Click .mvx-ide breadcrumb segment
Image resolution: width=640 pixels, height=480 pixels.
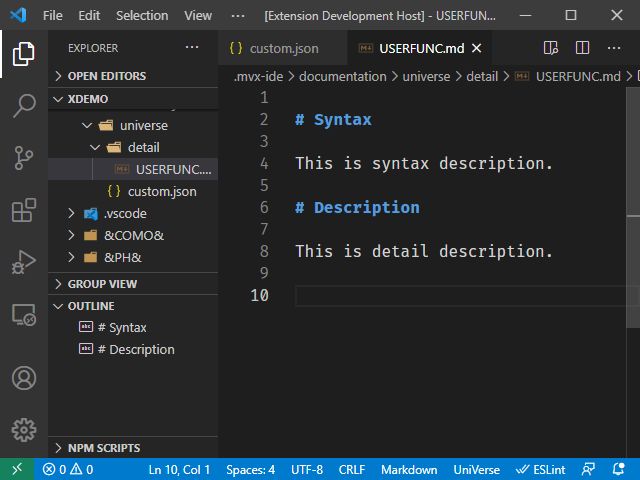pos(258,76)
